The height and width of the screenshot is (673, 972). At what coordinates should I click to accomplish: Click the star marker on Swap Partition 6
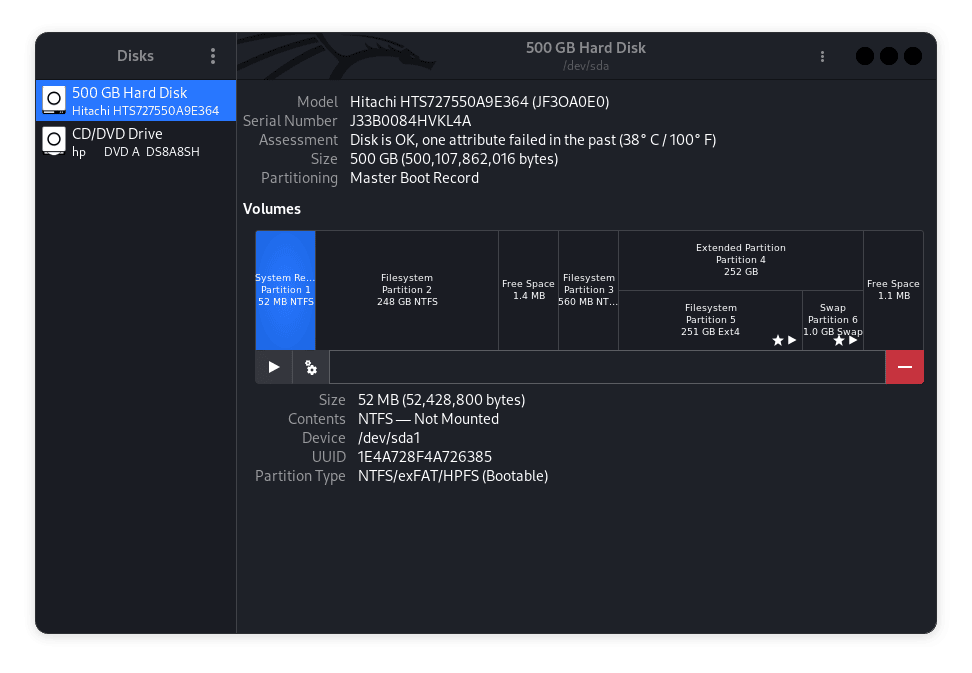838,340
